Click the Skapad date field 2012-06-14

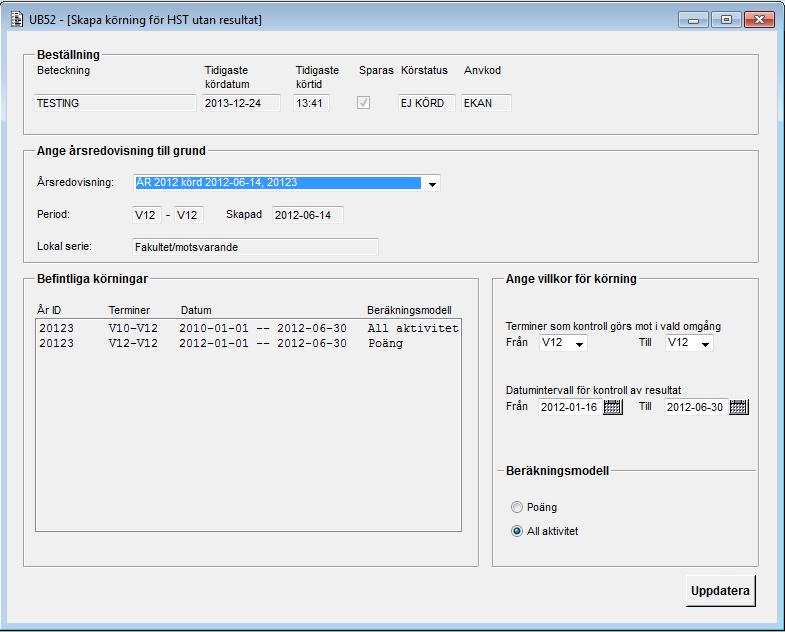[307, 215]
